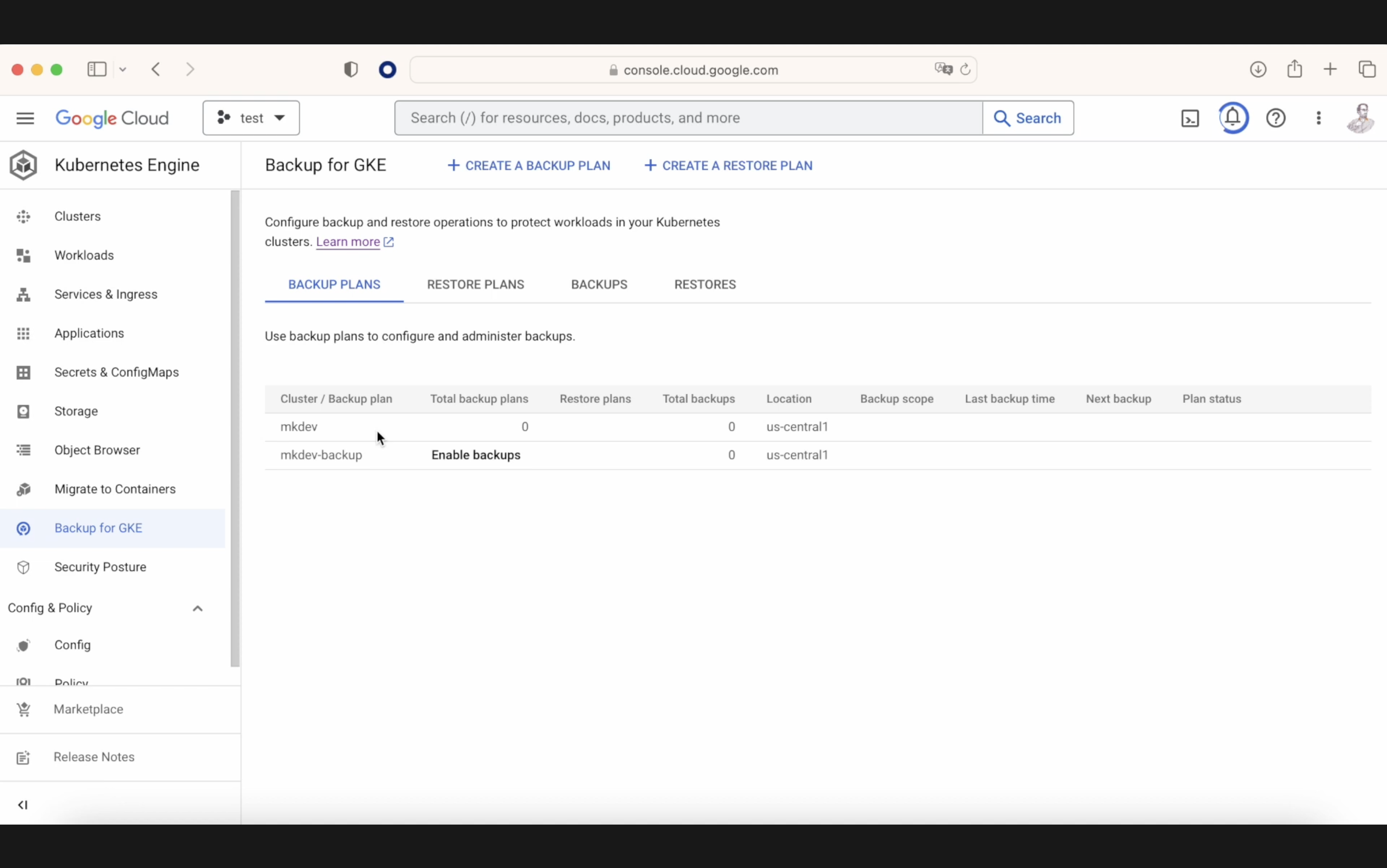Click the Backup for GKE icon
This screenshot has width=1387, height=868.
24,528
